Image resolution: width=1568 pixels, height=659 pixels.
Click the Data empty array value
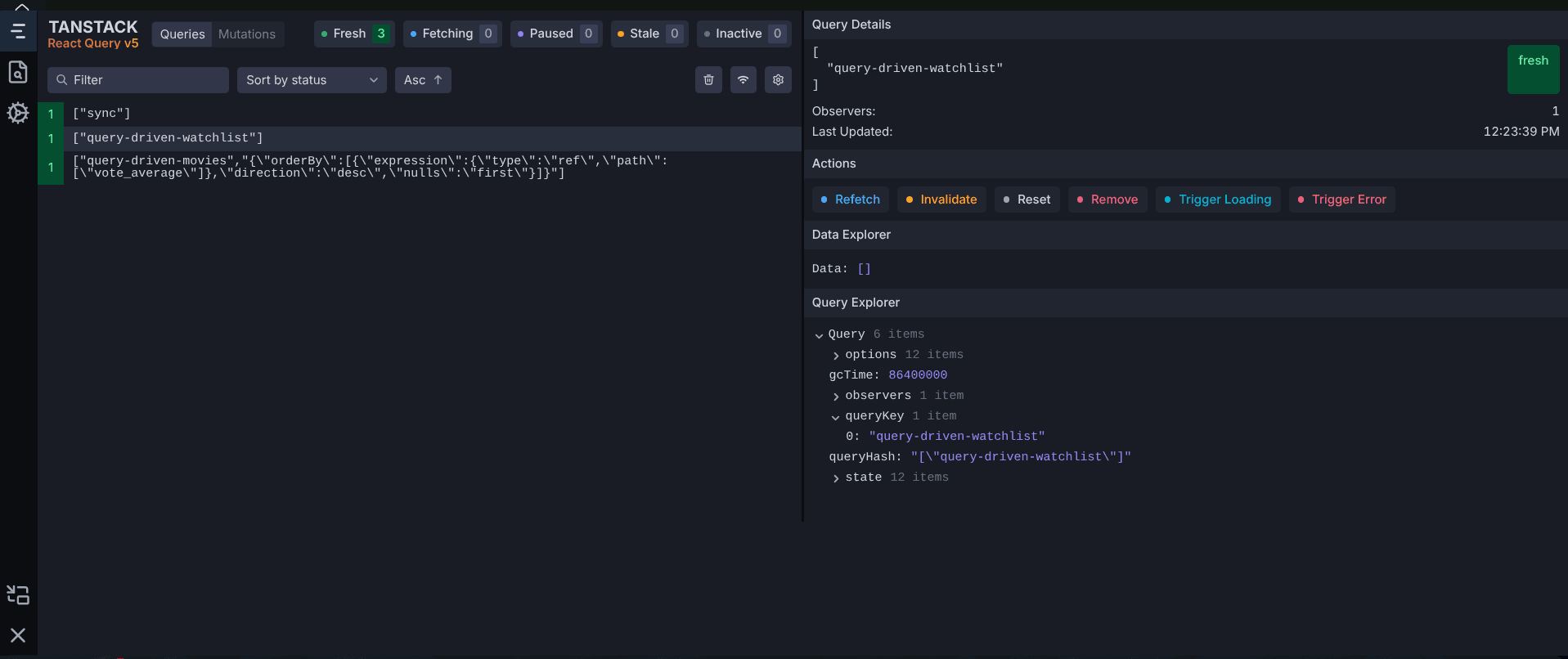click(864, 269)
